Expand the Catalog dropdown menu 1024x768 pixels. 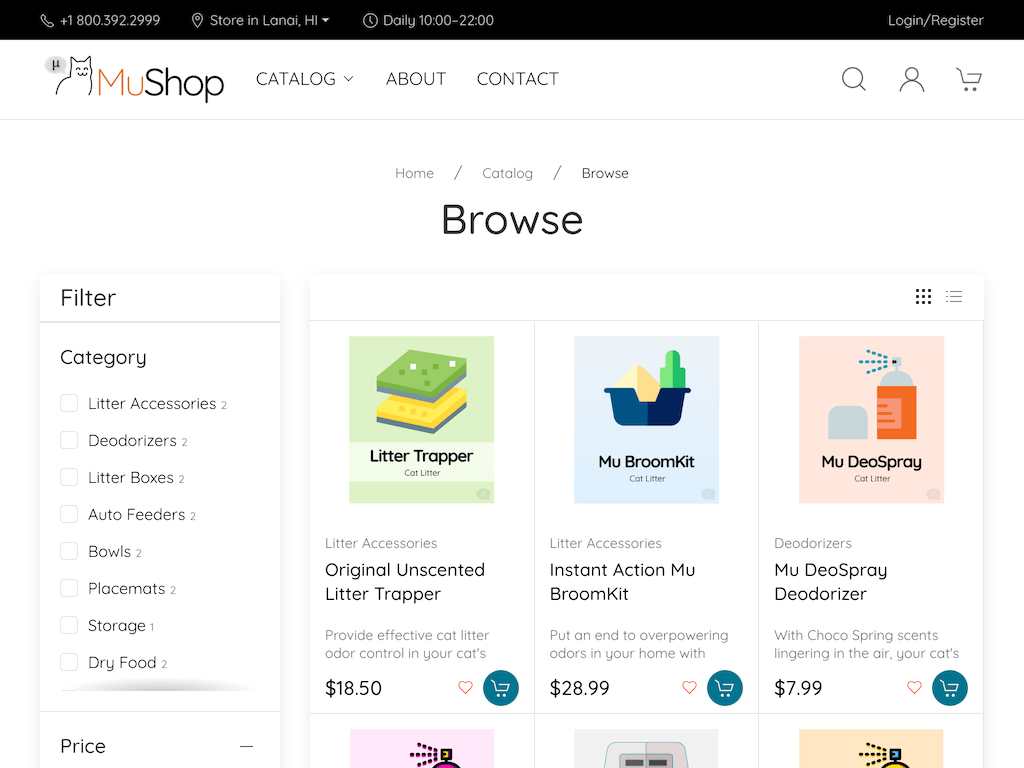click(x=304, y=79)
